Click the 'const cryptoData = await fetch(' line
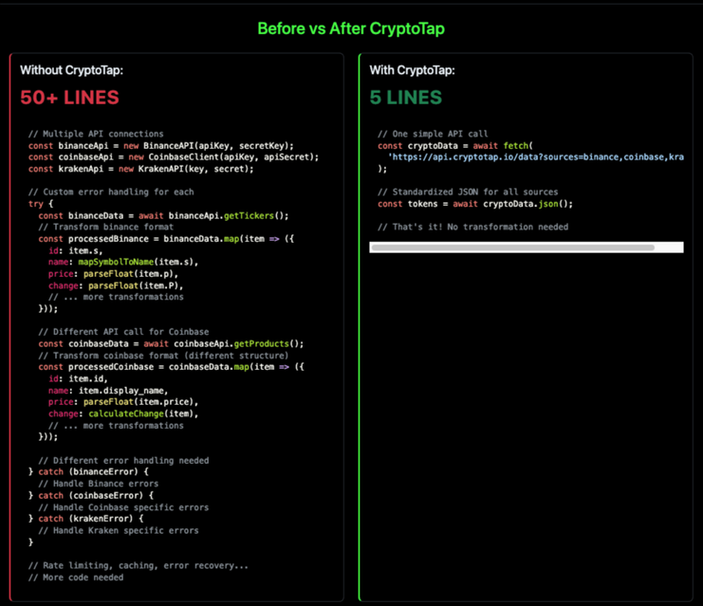 point(455,146)
